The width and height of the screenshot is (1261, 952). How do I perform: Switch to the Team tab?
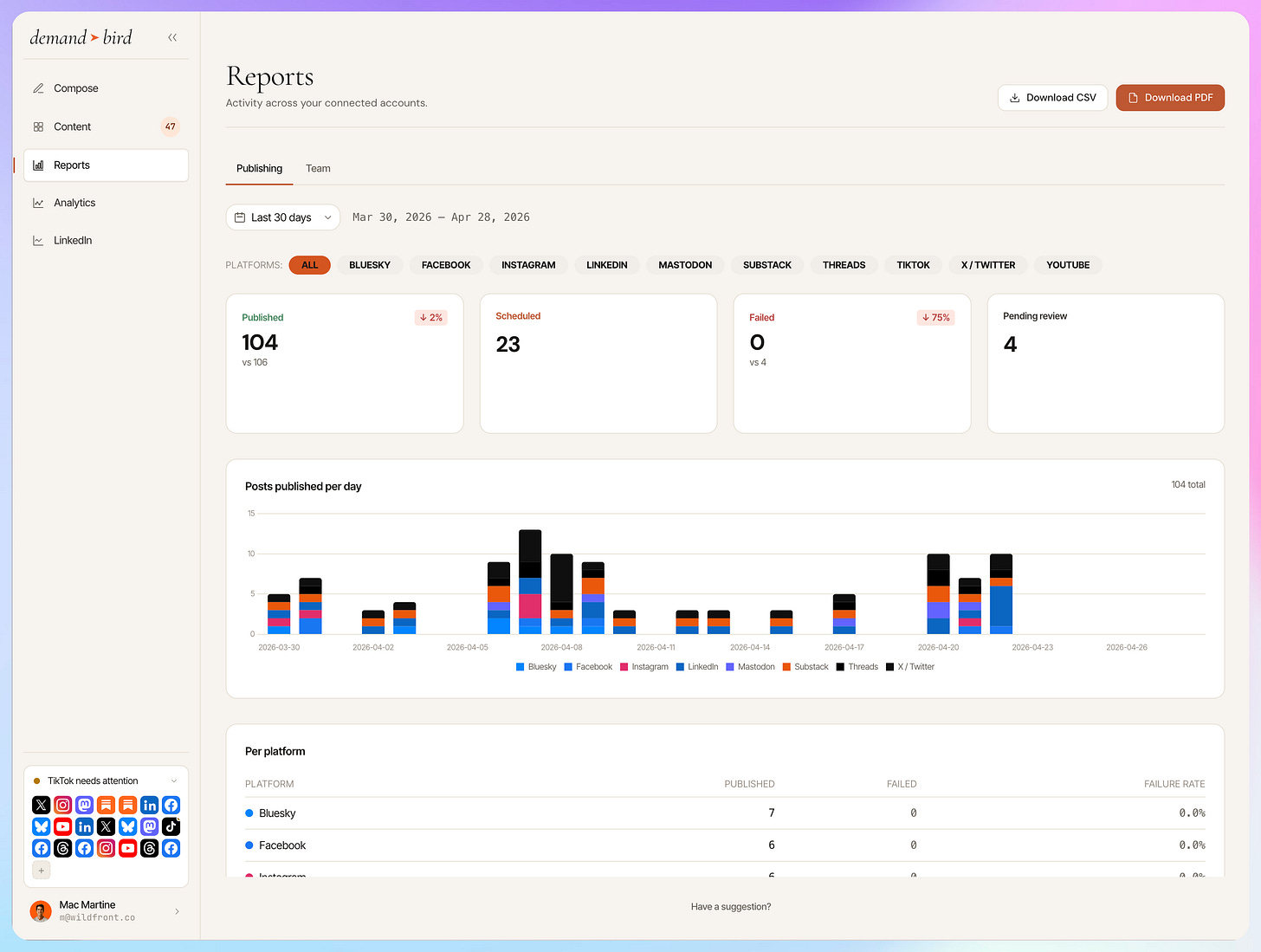[x=318, y=169]
